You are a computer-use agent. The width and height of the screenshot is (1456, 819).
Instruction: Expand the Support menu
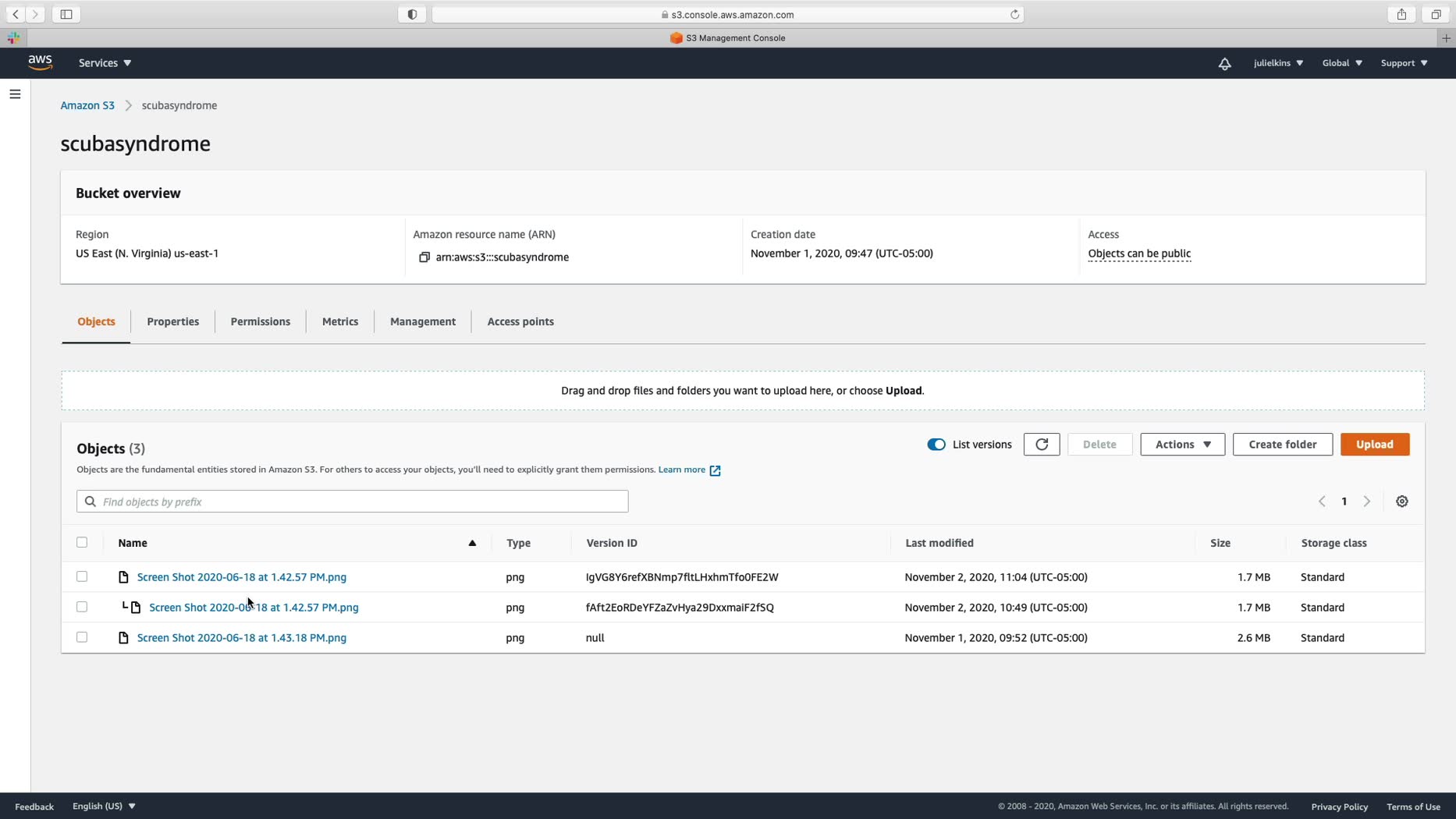click(1404, 63)
